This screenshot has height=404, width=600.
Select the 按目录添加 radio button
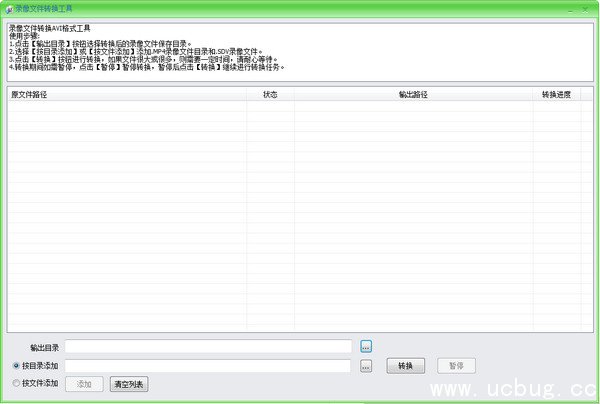tap(14, 366)
